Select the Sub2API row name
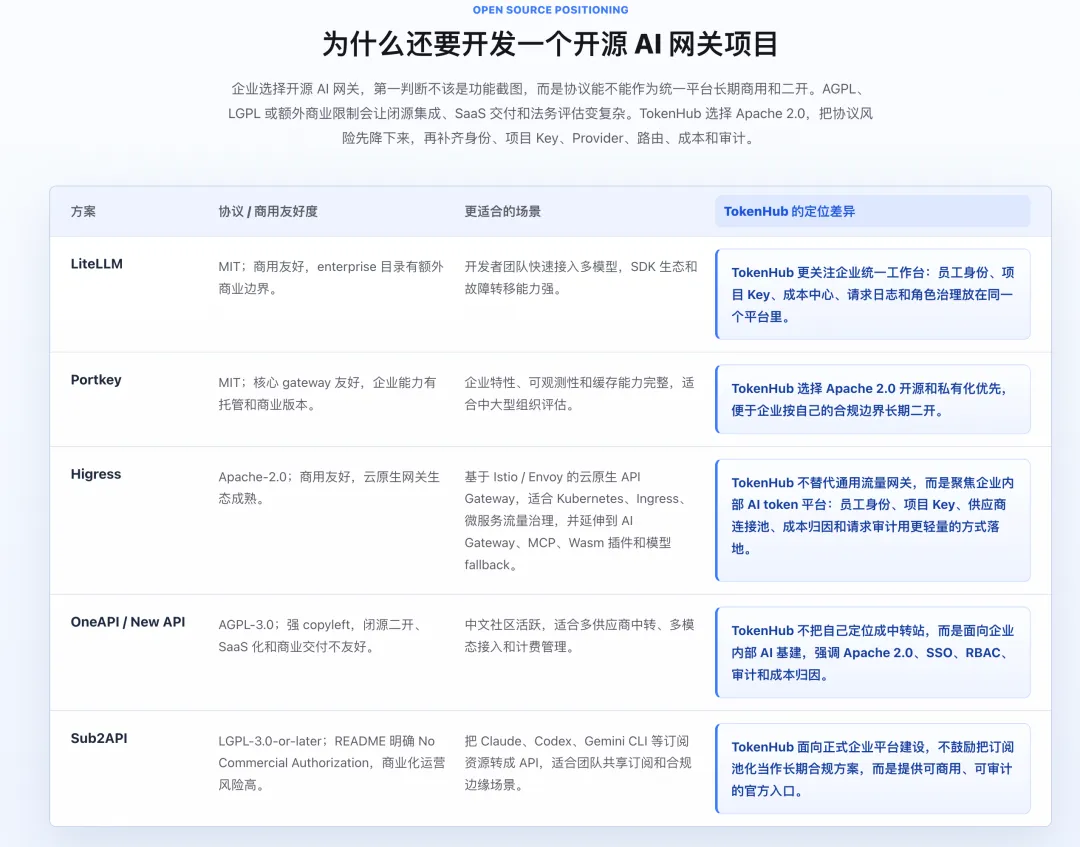The height and width of the screenshot is (847, 1080). coord(99,738)
